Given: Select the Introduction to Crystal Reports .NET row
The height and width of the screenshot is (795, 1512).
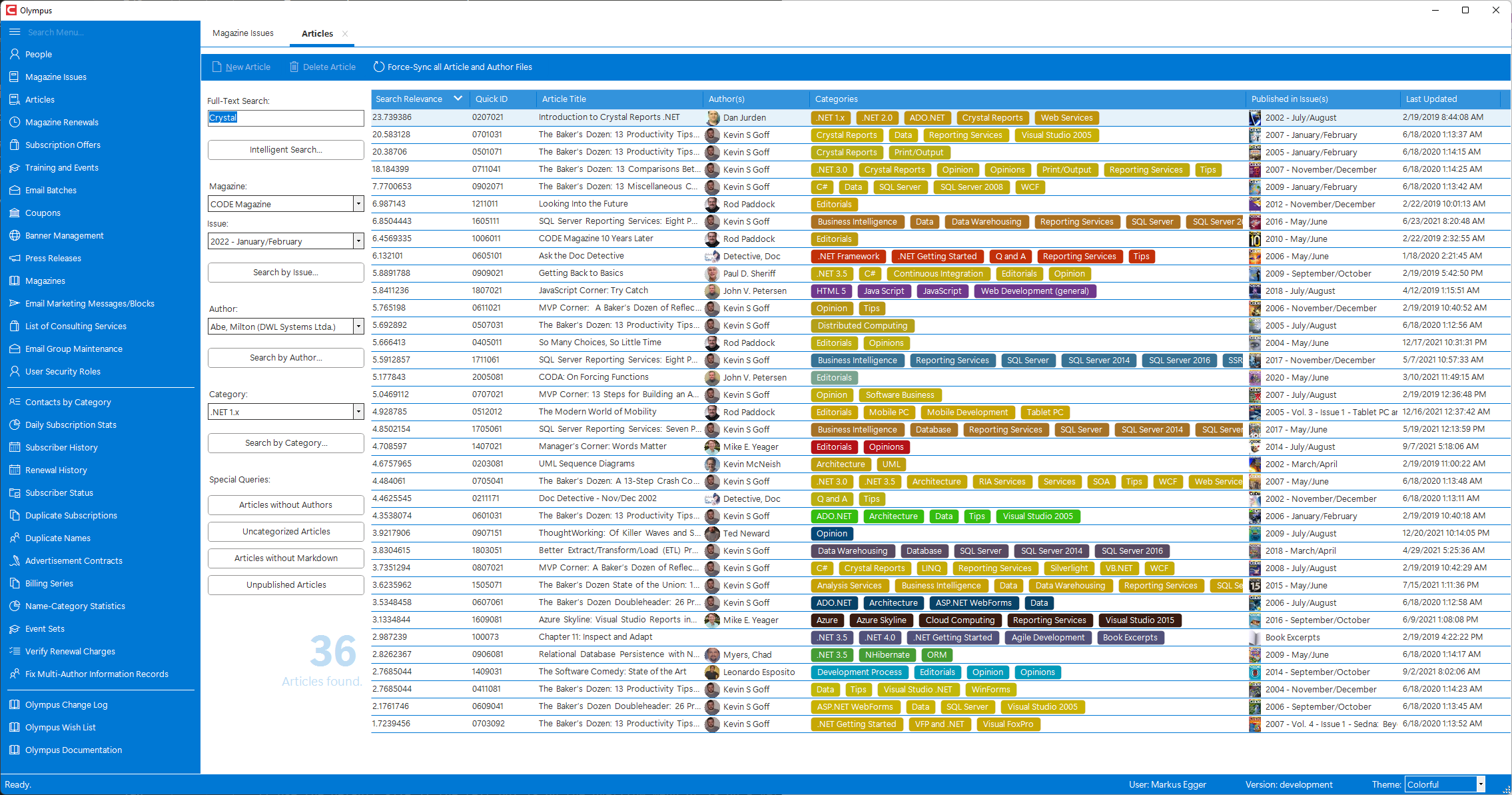Looking at the screenshot, I should pos(939,117).
